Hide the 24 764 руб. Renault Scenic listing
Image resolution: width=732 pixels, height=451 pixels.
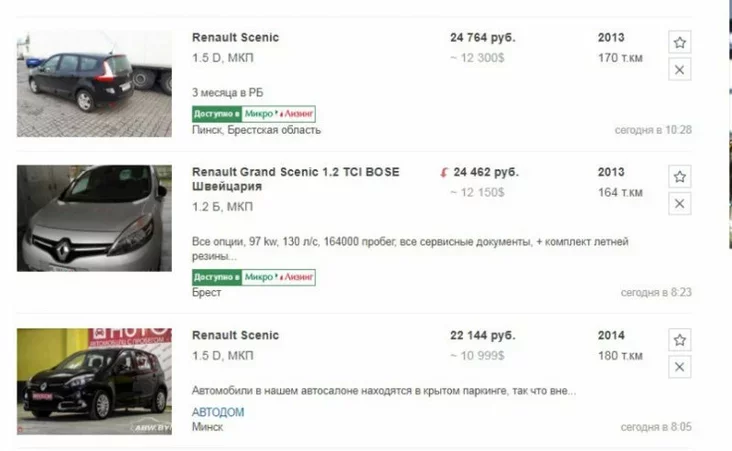tap(679, 70)
